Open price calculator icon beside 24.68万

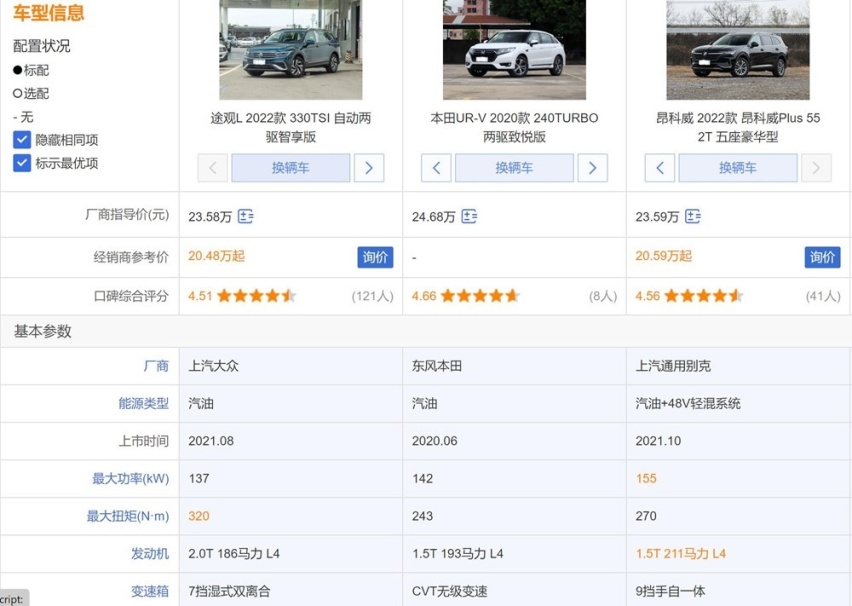click(469, 216)
